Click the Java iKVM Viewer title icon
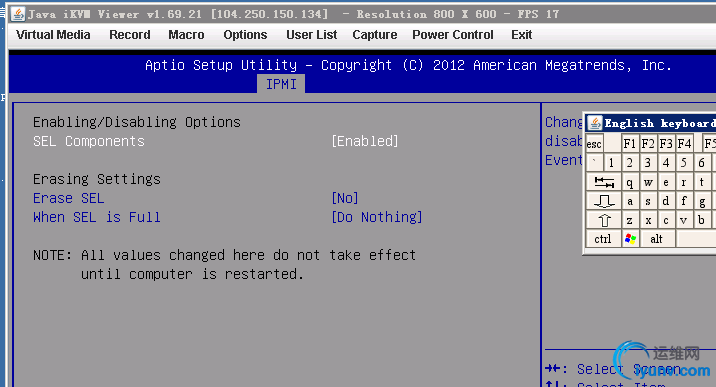The height and width of the screenshot is (387, 716). point(18,14)
